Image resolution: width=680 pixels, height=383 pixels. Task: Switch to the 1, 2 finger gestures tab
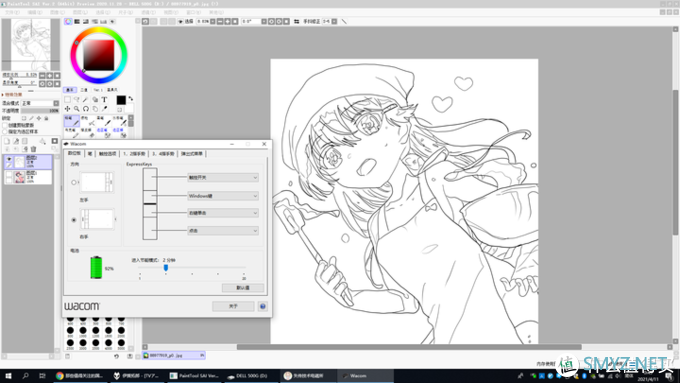click(134, 154)
